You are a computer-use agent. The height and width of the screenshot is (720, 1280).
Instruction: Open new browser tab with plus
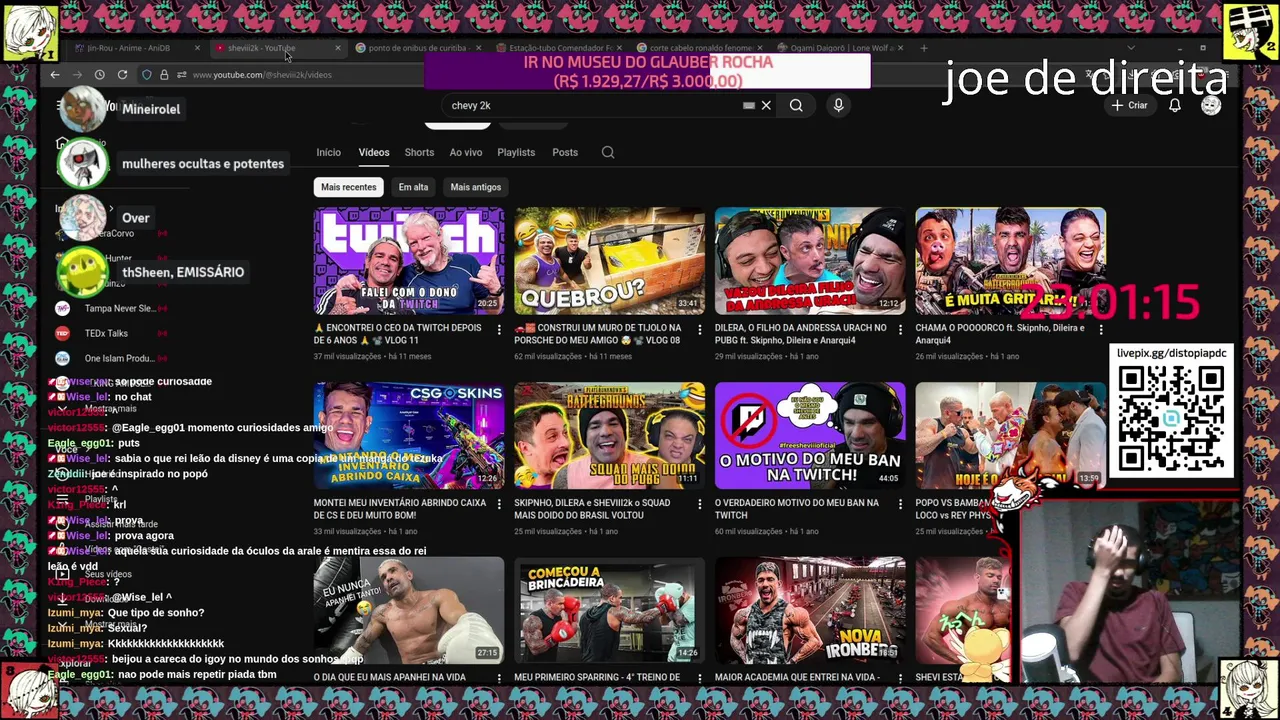923,47
